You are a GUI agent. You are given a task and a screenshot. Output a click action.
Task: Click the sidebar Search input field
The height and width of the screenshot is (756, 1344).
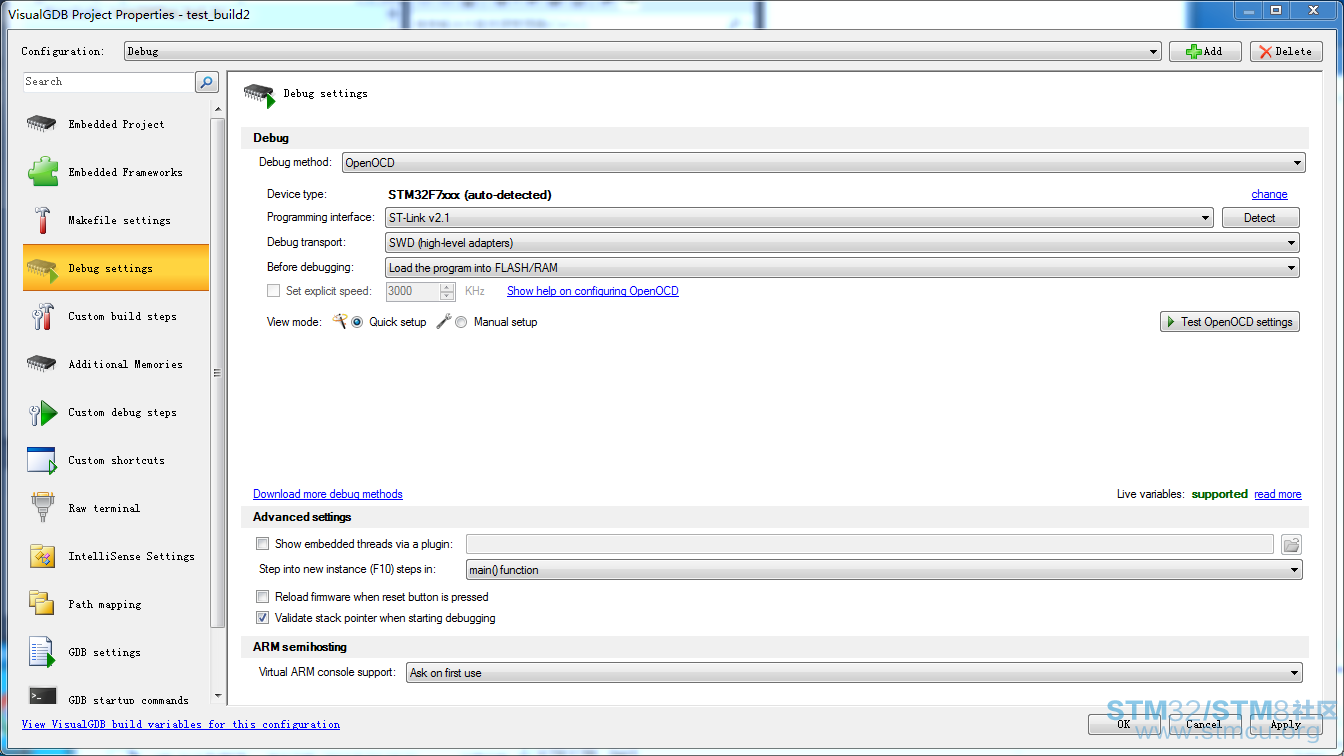coord(108,82)
